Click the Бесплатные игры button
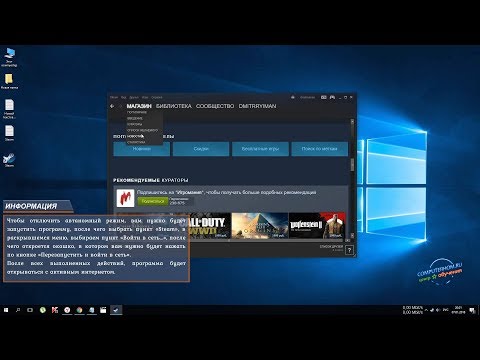Viewport: 480px width, 360px height. tap(260, 149)
